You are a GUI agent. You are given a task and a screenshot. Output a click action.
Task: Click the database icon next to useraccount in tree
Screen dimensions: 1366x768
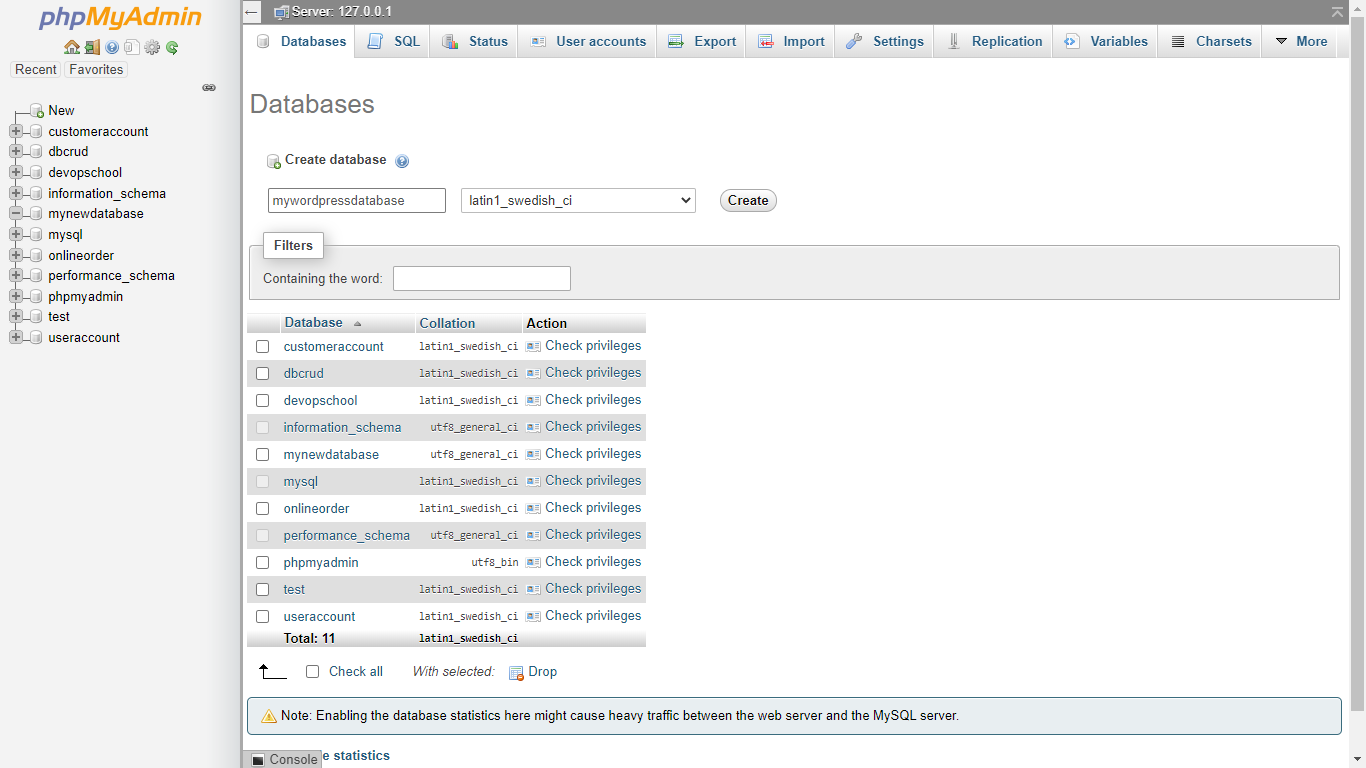[37, 338]
